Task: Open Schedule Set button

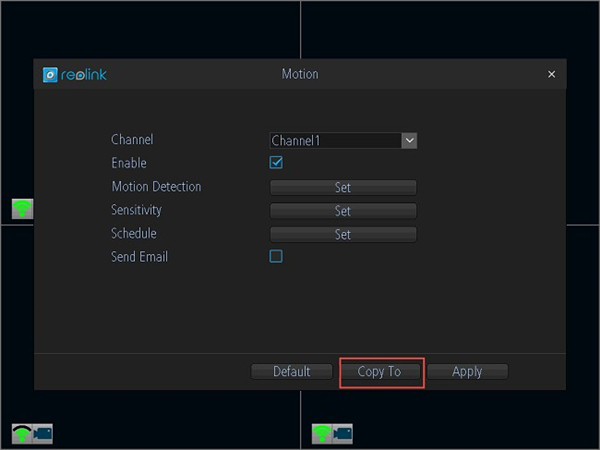Action: coord(343,234)
